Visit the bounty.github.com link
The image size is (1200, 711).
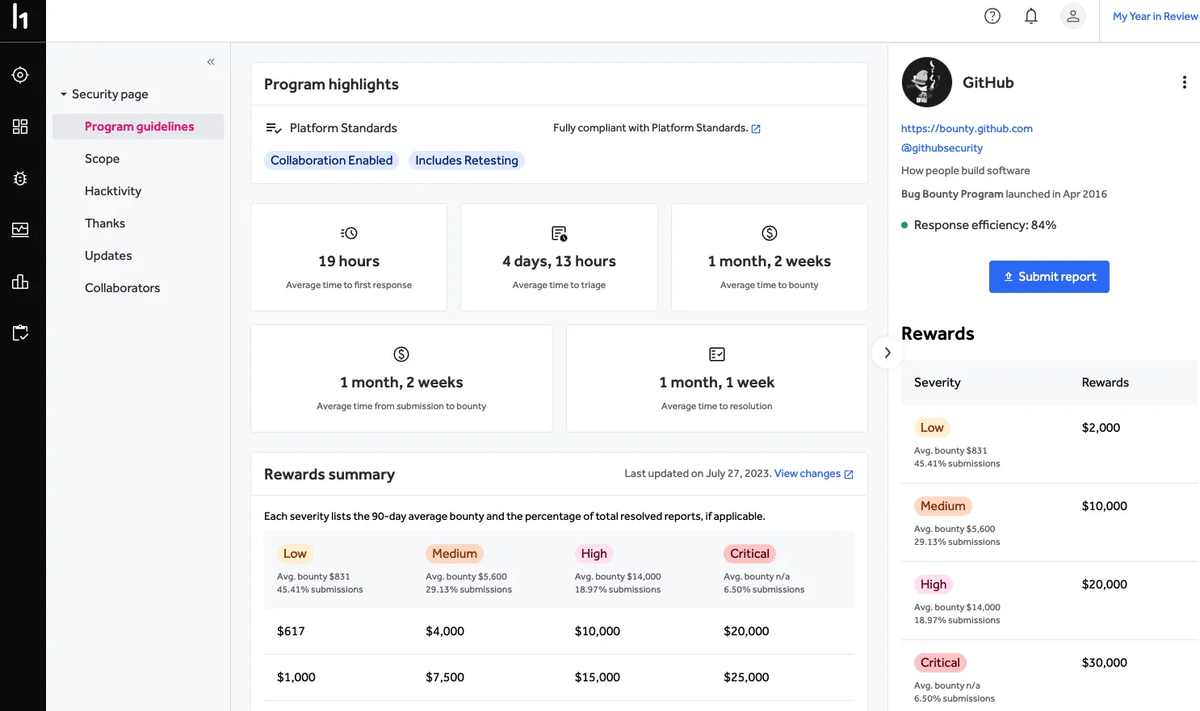[966, 128]
